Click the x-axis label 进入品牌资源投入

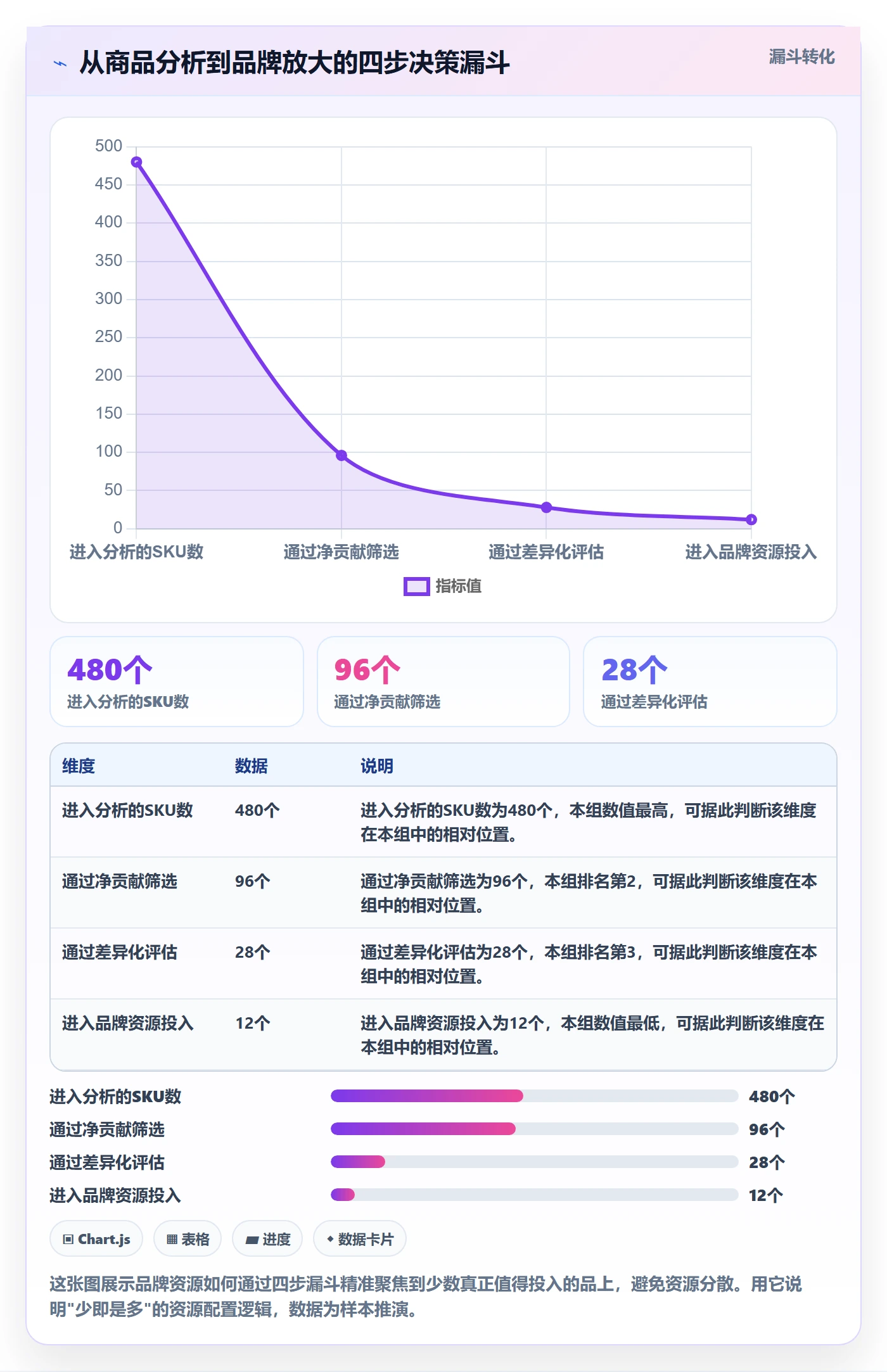pyautogui.click(x=751, y=552)
